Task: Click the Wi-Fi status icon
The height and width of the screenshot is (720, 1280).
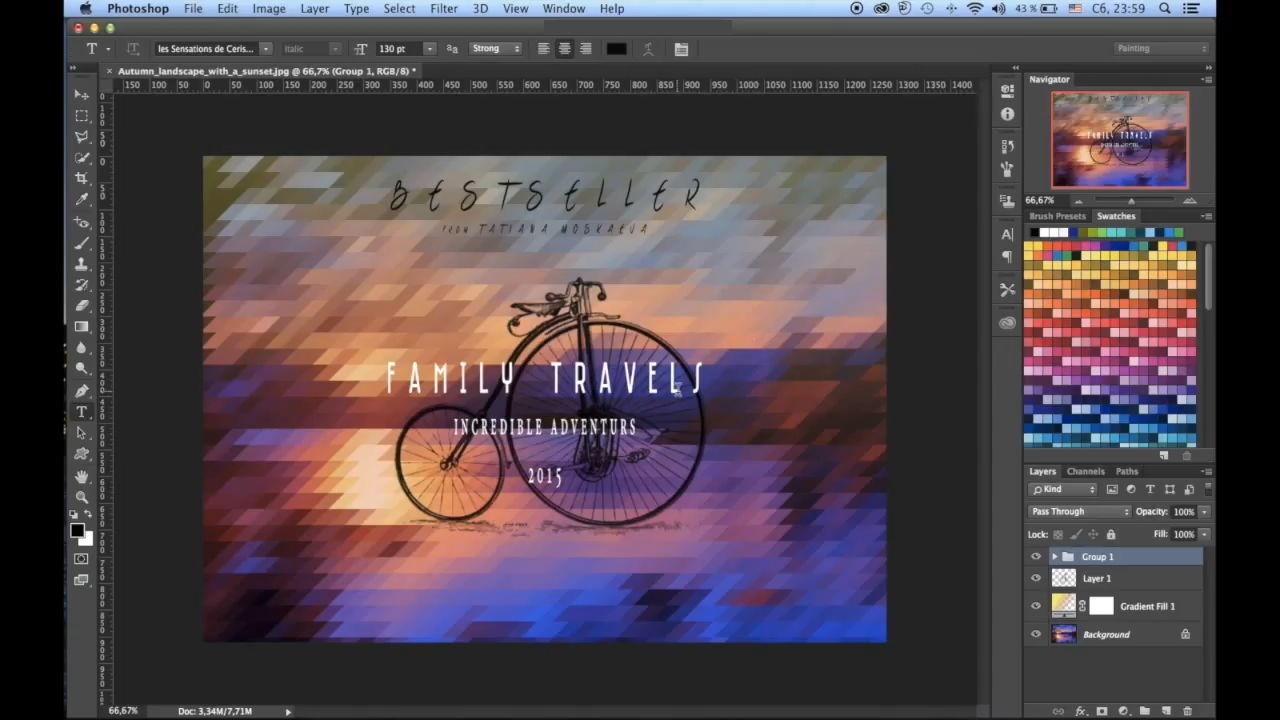Action: click(x=975, y=9)
